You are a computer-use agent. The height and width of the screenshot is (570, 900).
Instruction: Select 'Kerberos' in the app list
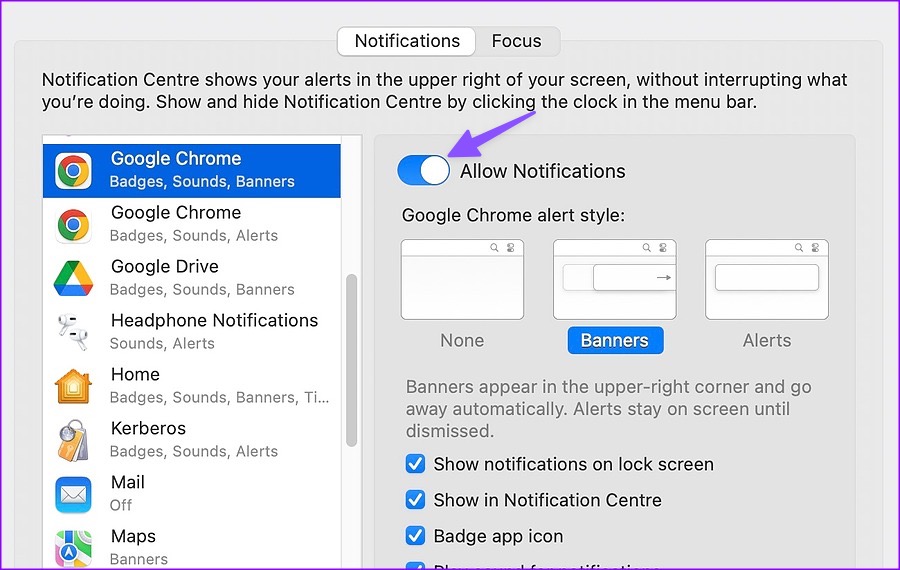point(148,428)
